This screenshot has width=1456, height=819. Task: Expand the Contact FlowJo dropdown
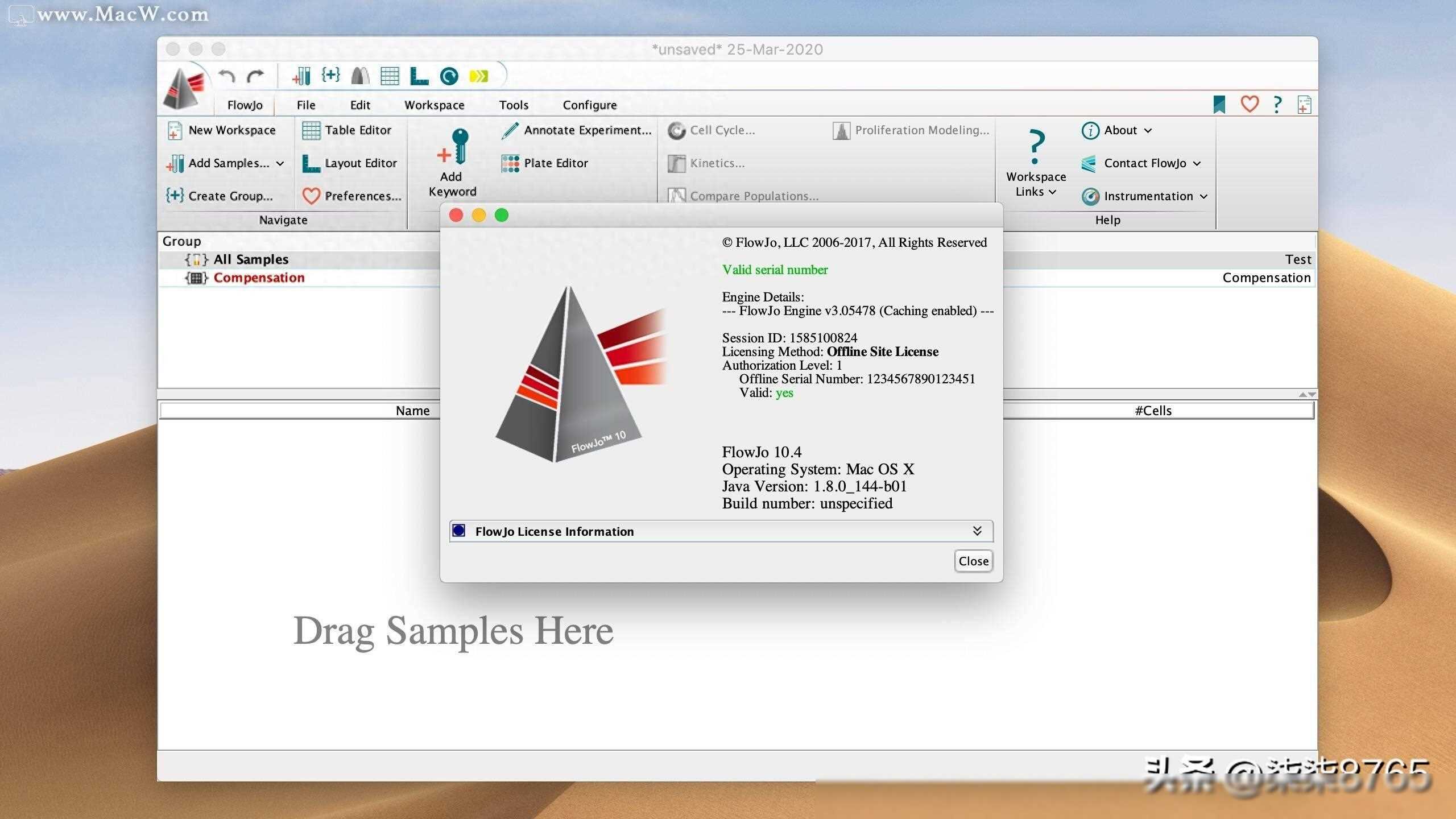click(1197, 164)
